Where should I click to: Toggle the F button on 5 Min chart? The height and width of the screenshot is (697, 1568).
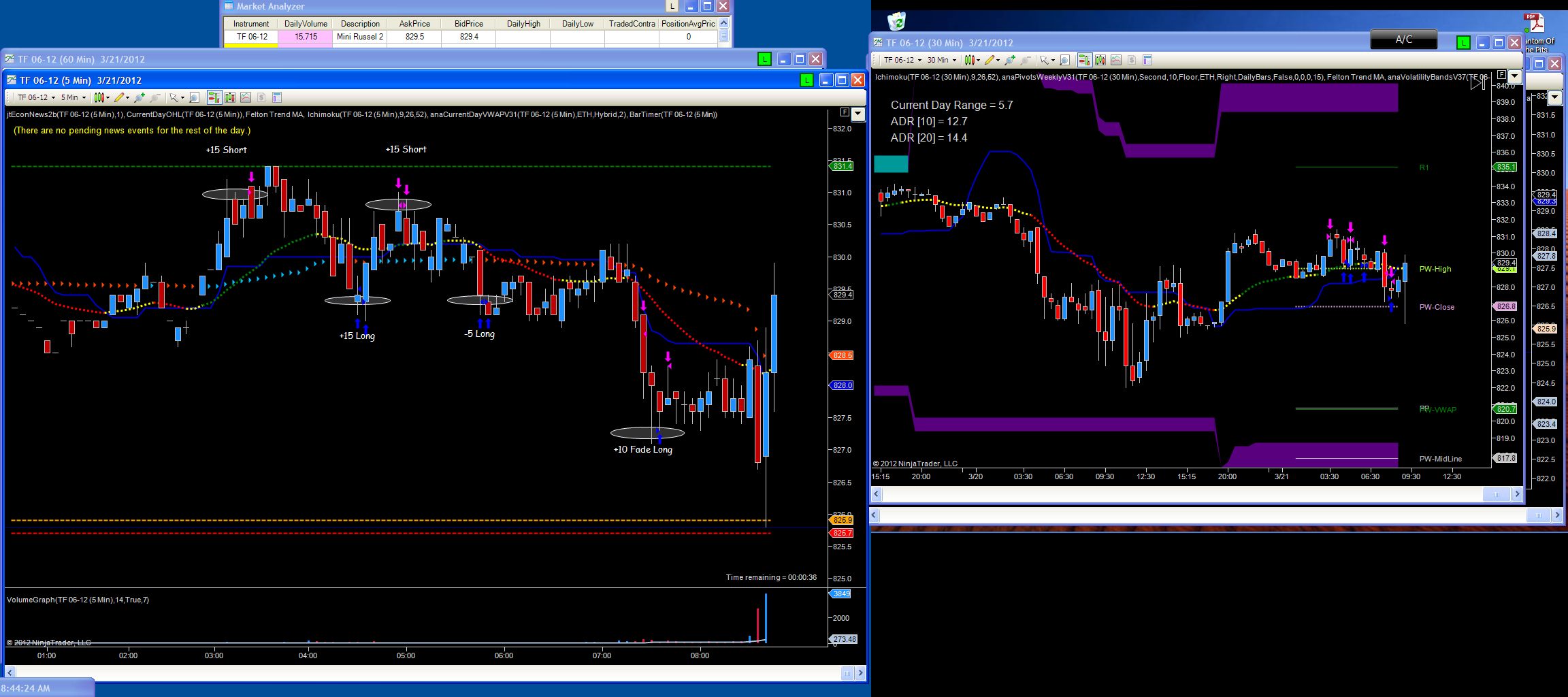tap(845, 112)
